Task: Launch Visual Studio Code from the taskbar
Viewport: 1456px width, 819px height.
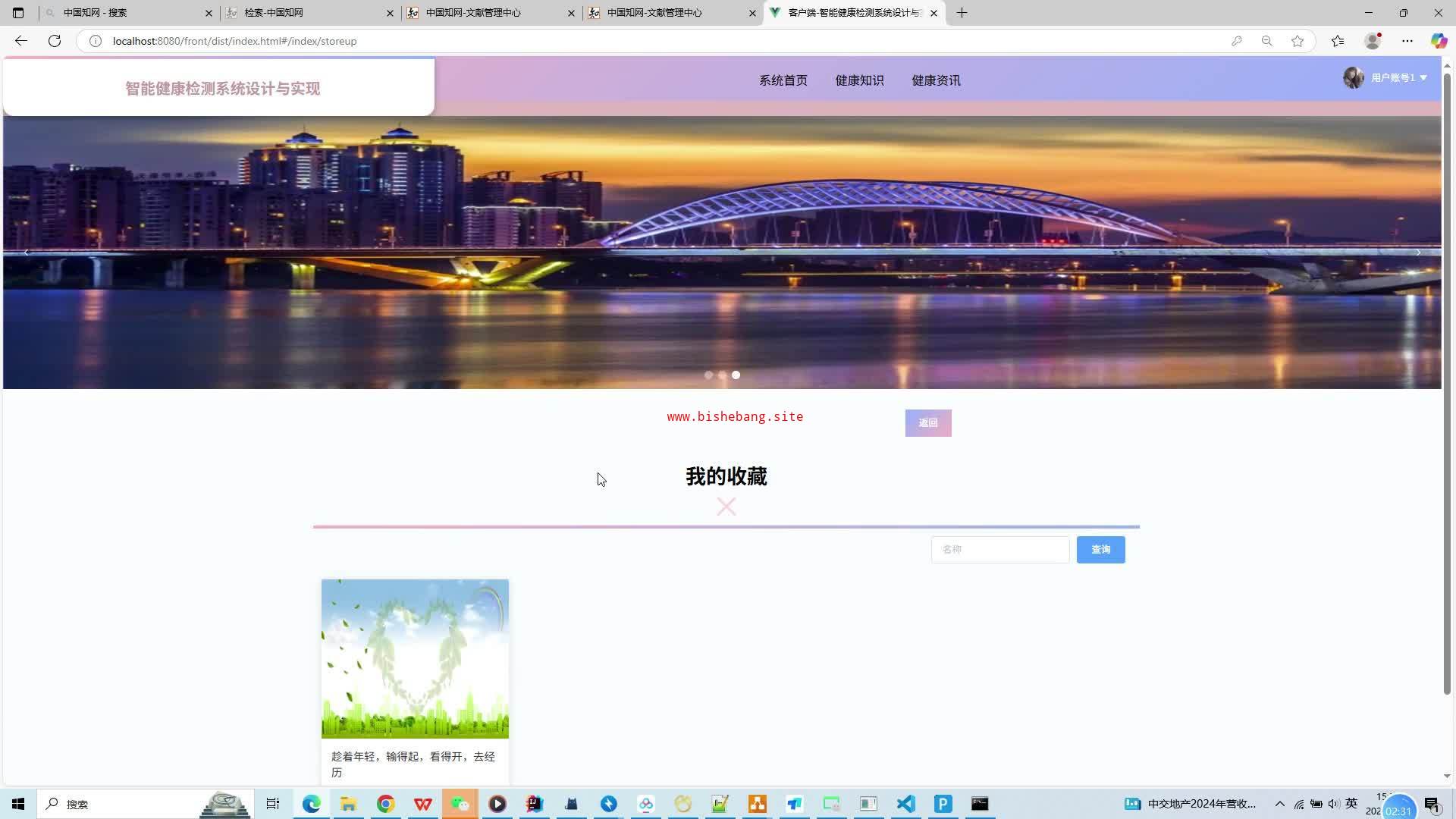Action: click(905, 804)
